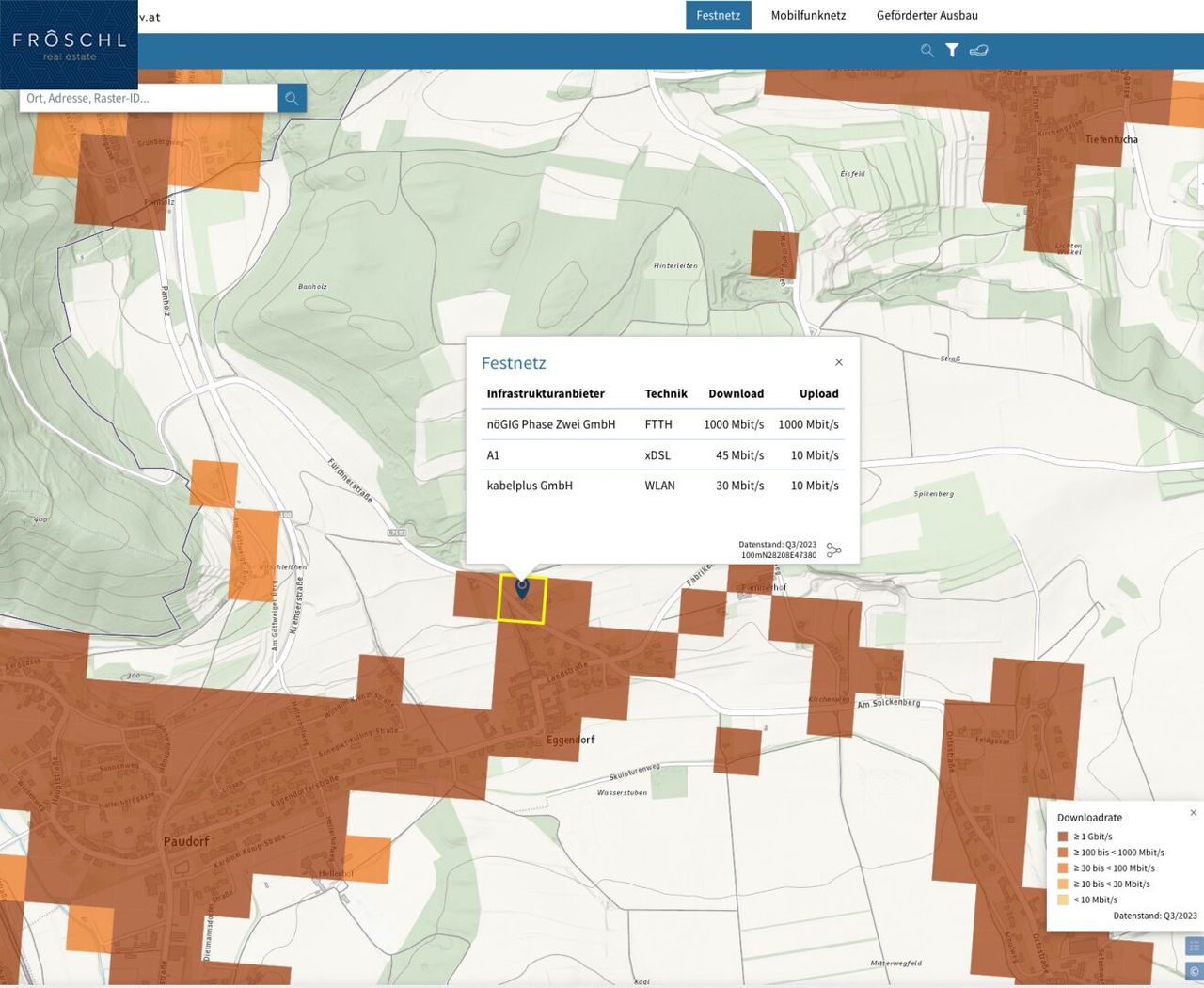Image resolution: width=1204 pixels, height=988 pixels.
Task: Close the Downloadrate legend panel
Action: click(1194, 813)
